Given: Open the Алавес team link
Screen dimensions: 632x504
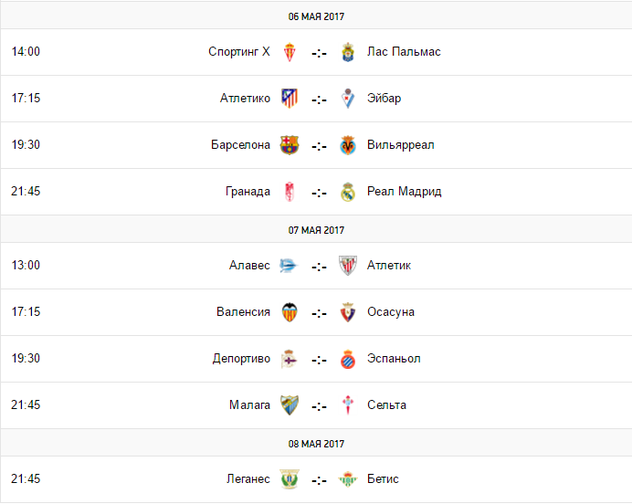Looking at the screenshot, I should click(249, 265).
